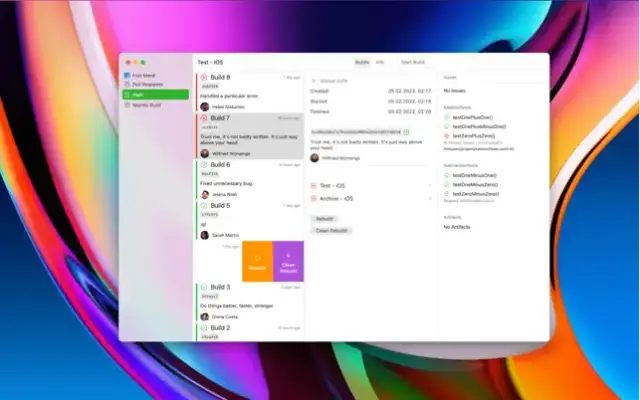Open the Archive - iOS action chevron
Screen dimensions: 640x400
click(430, 199)
